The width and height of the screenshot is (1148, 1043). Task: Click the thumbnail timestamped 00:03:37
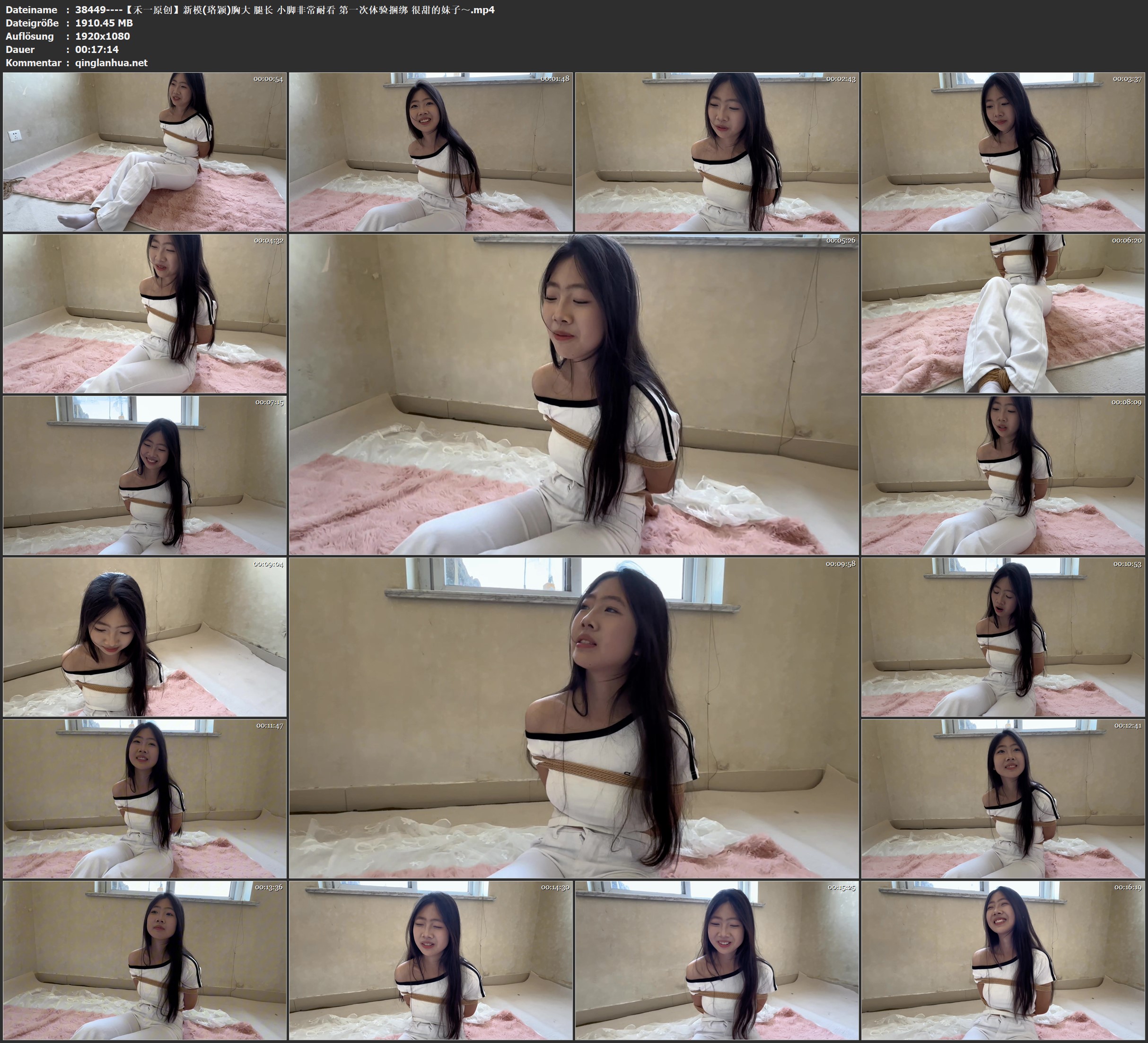point(1003,151)
